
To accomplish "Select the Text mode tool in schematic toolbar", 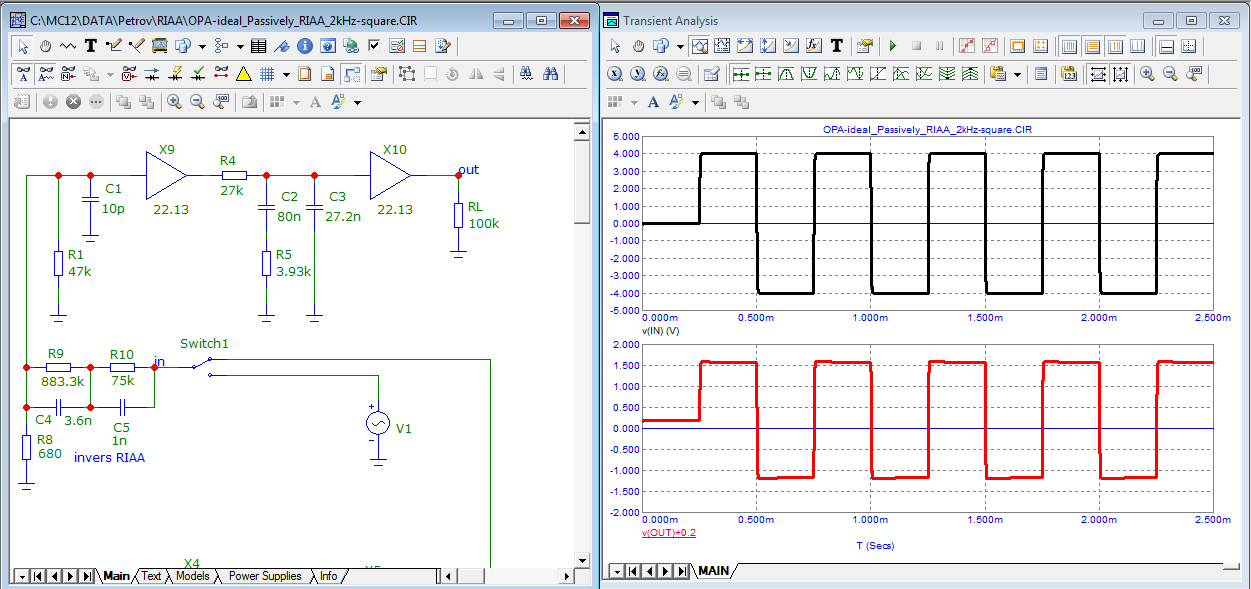I will (x=91, y=45).
